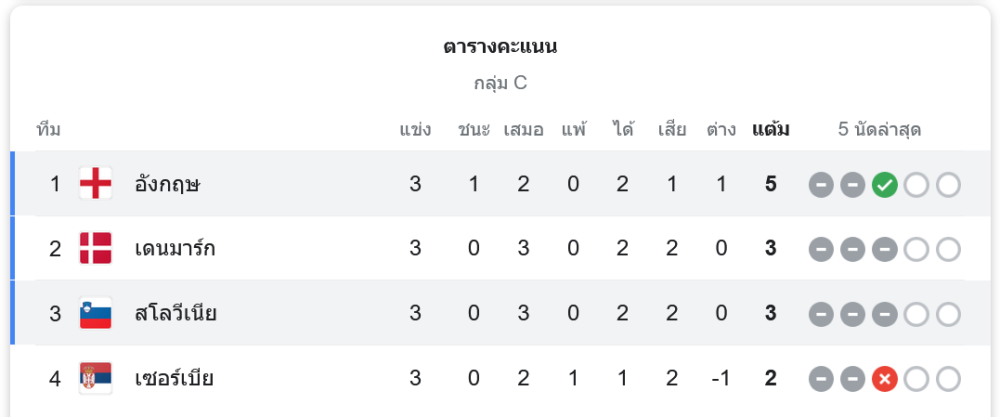
Task: Click England's last empty match circle
Action: pos(948,185)
